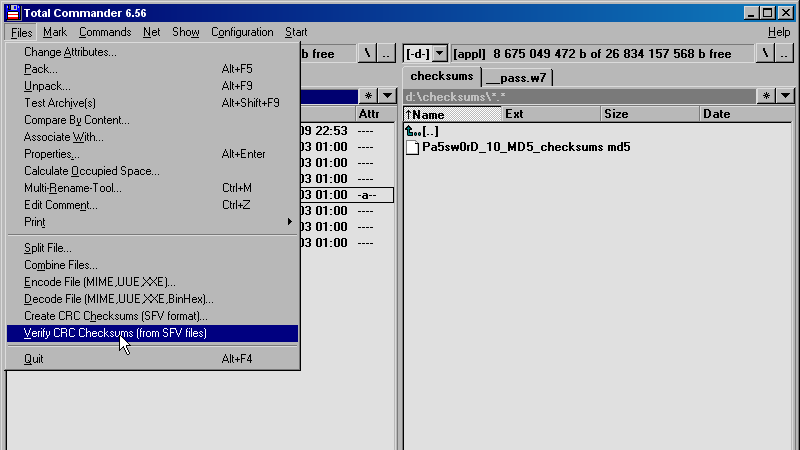Image resolution: width=800 pixels, height=450 pixels.
Task: Select Unpack... menu entry
Action: (153, 86)
